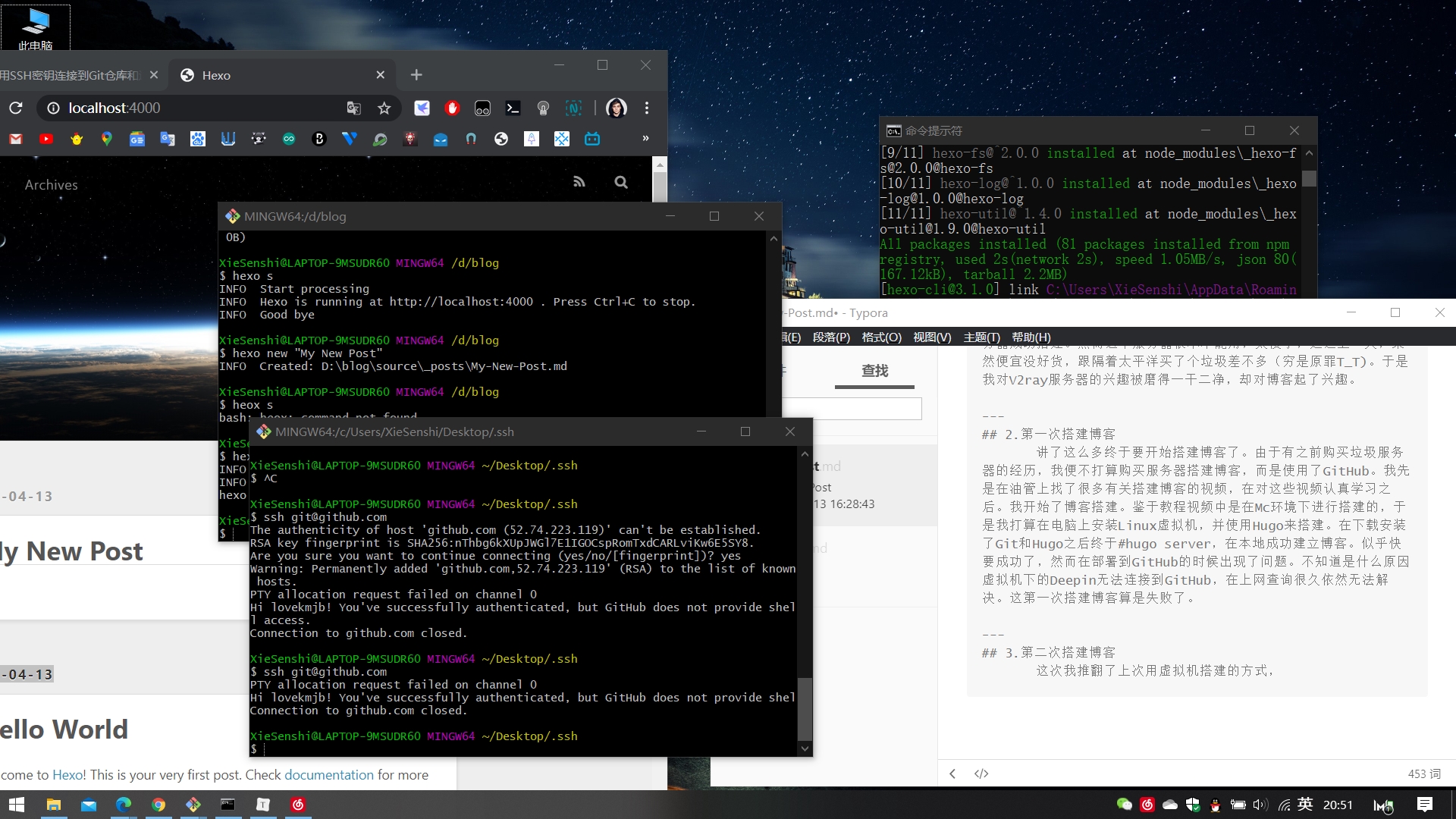Open NetEase Cloud Music from taskbar
Image resolution: width=1456 pixels, height=819 pixels.
click(x=298, y=805)
